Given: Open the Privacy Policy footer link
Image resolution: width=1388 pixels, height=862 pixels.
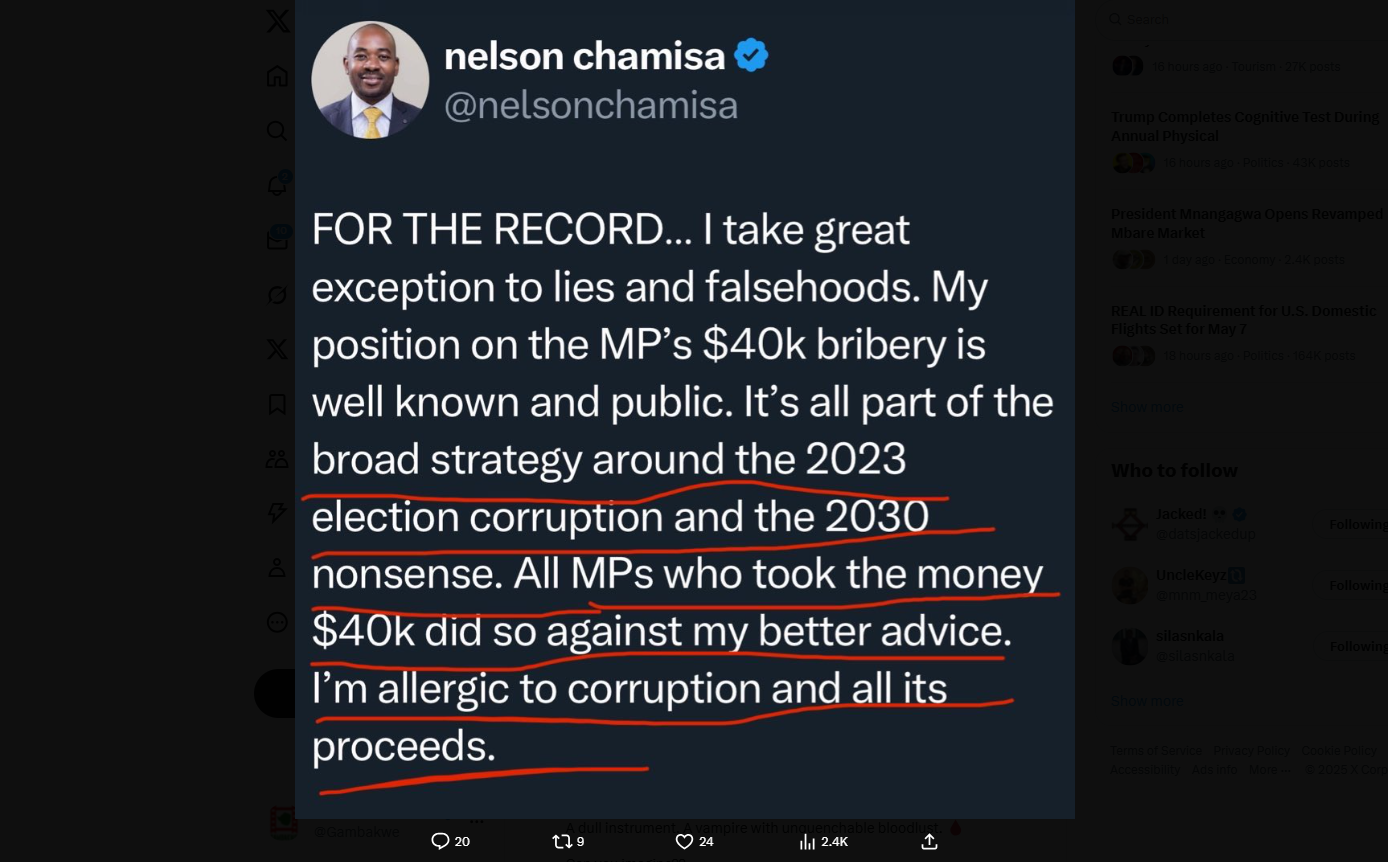Looking at the screenshot, I should pos(1251,751).
